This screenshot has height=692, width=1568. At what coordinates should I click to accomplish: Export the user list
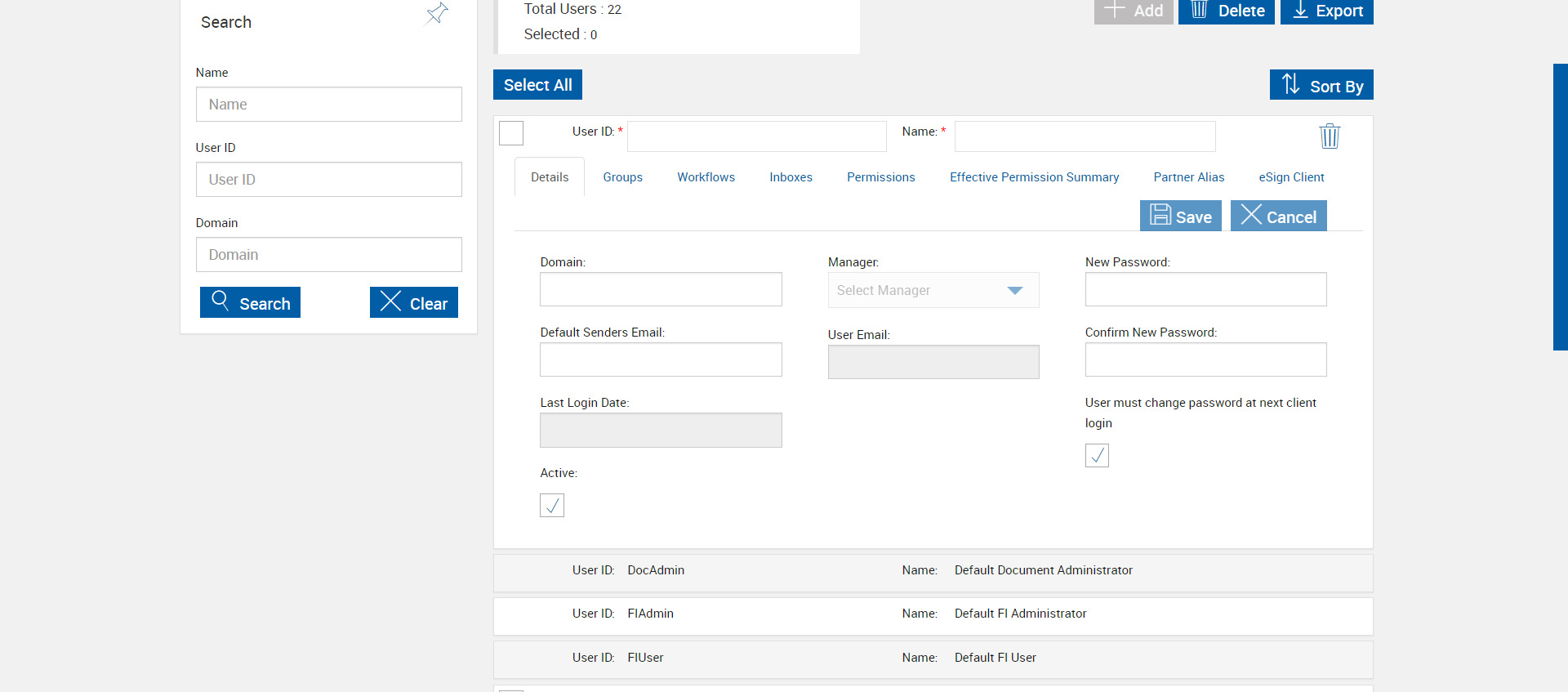(x=1326, y=11)
